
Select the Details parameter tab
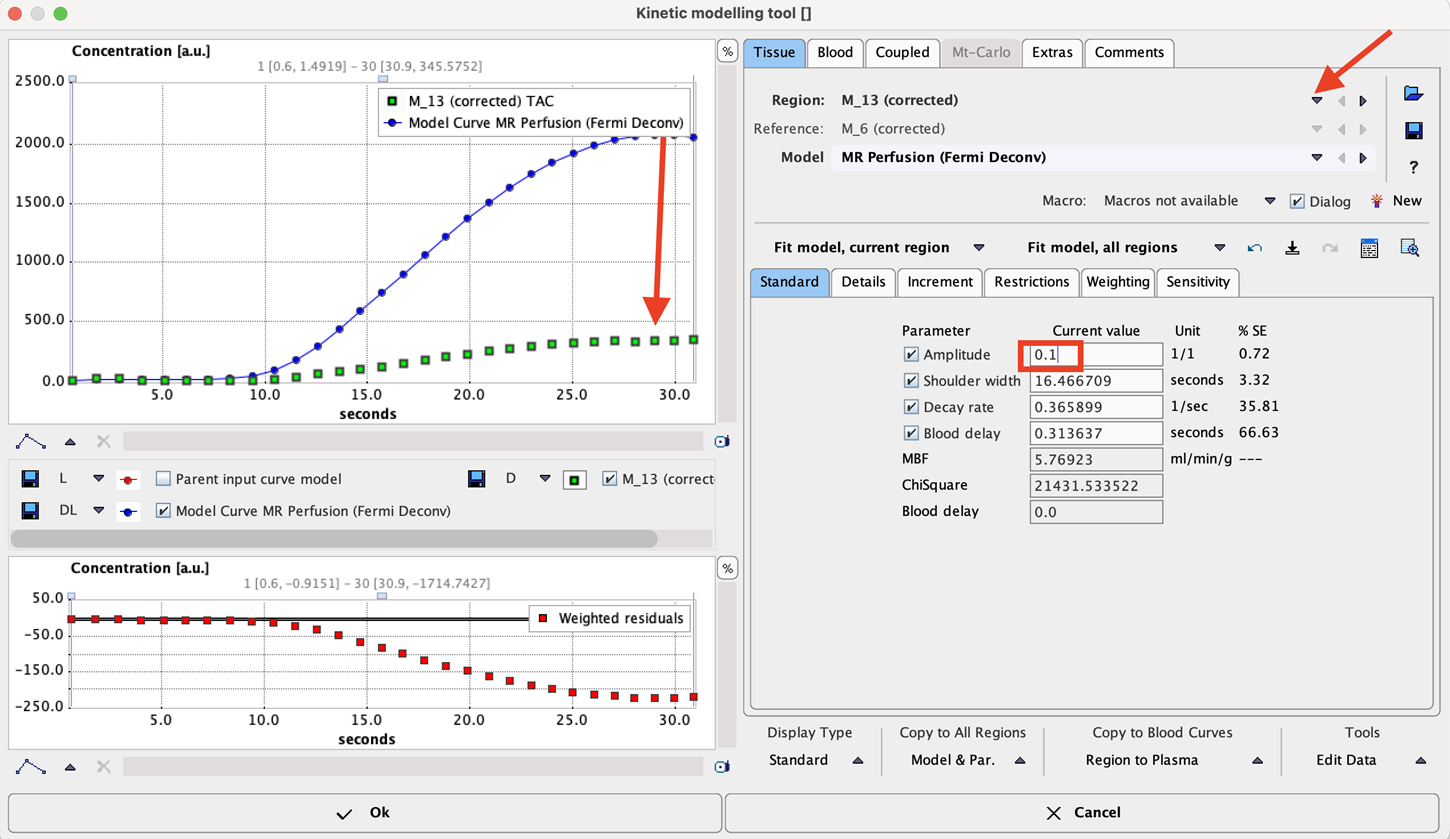coord(863,282)
